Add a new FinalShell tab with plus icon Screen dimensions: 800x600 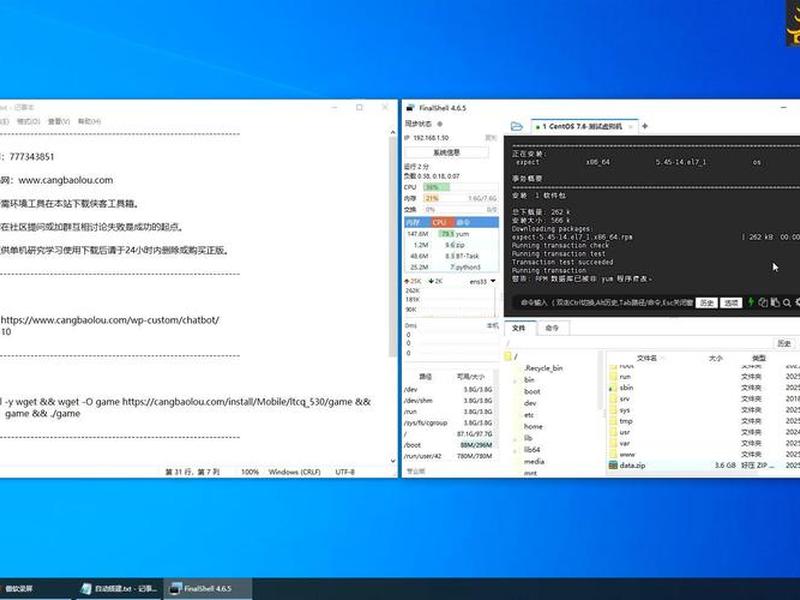click(x=645, y=126)
